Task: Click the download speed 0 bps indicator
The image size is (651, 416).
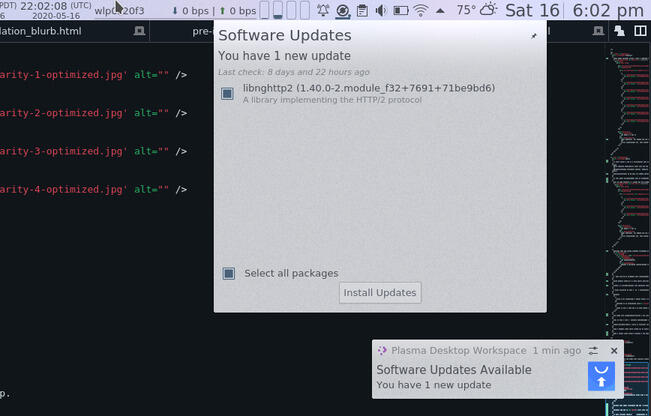Action: click(x=190, y=11)
